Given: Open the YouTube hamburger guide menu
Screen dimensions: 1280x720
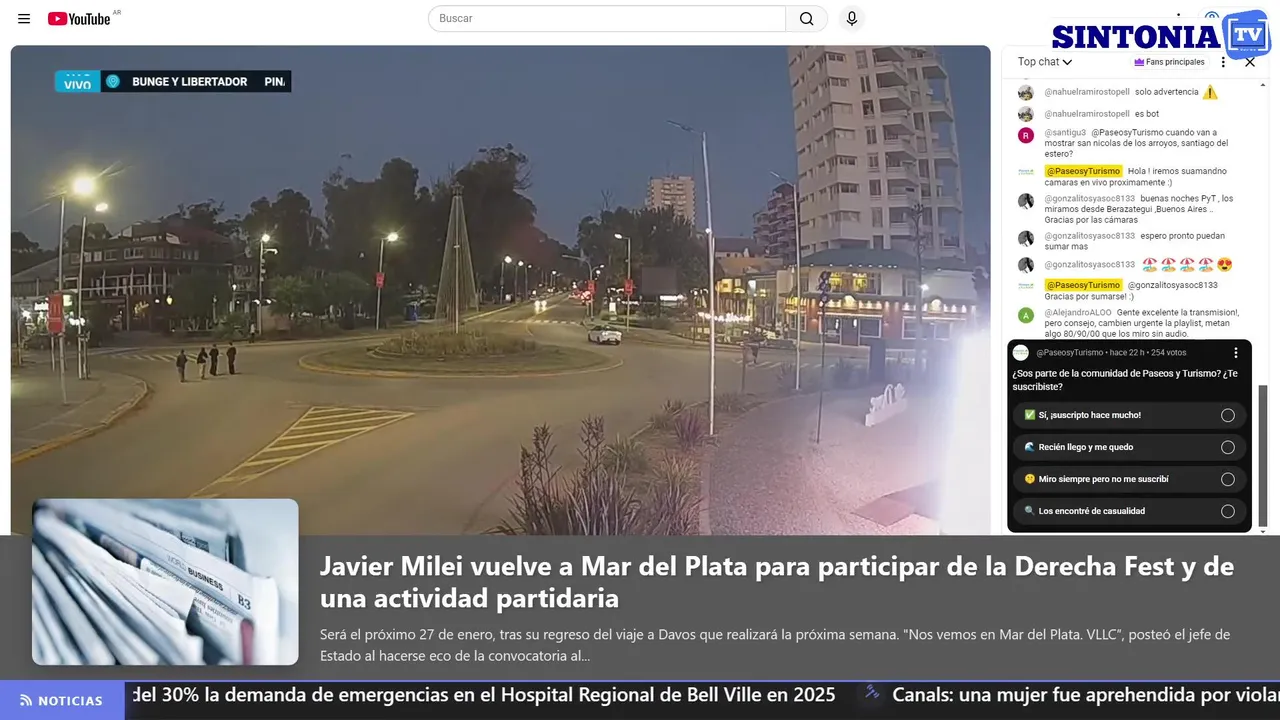Looking at the screenshot, I should tap(24, 19).
